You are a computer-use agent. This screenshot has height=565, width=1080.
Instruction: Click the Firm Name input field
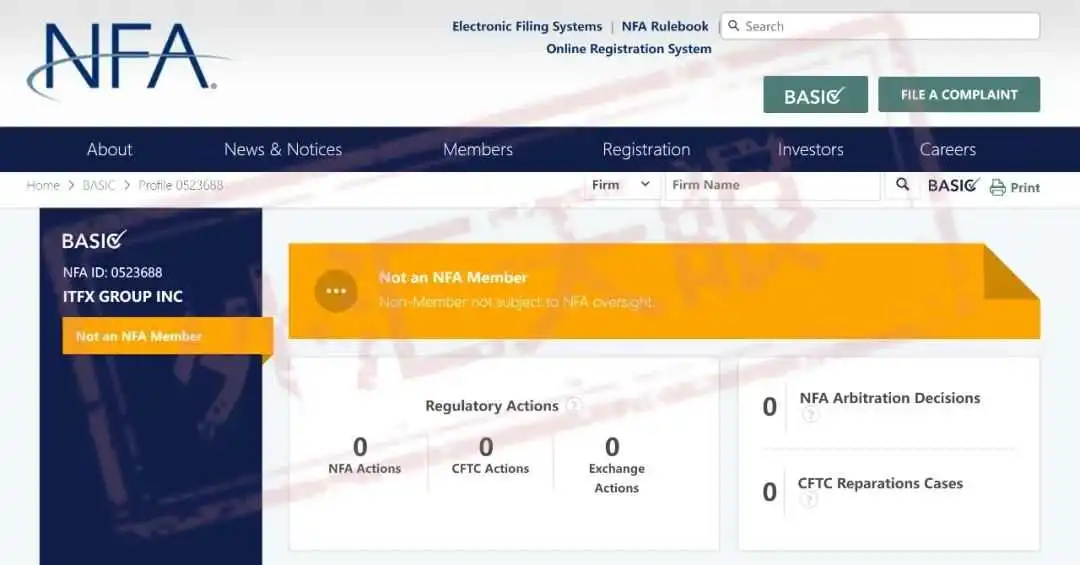coord(772,185)
